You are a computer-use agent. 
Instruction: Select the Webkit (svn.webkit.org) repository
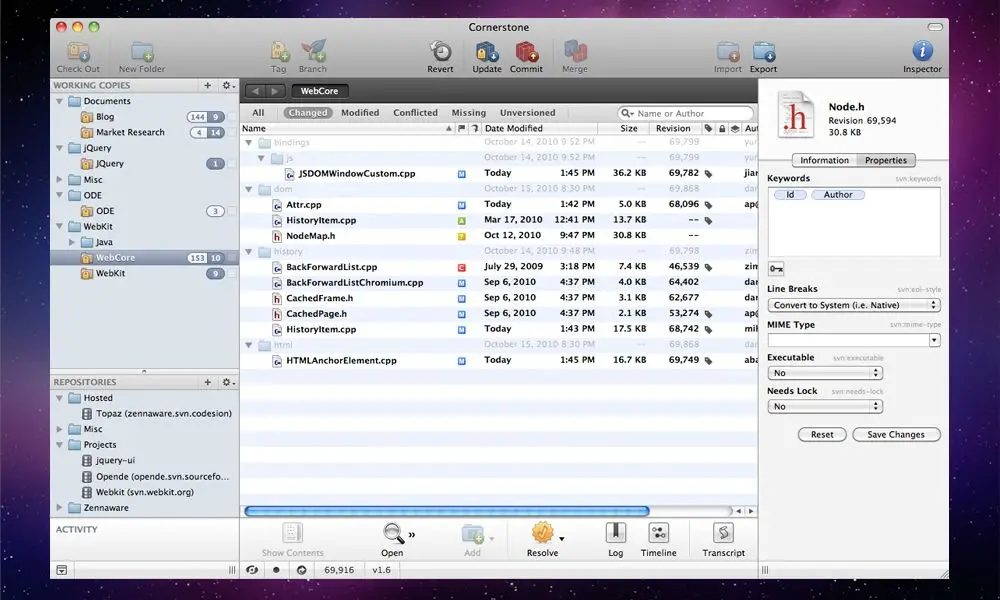145,492
